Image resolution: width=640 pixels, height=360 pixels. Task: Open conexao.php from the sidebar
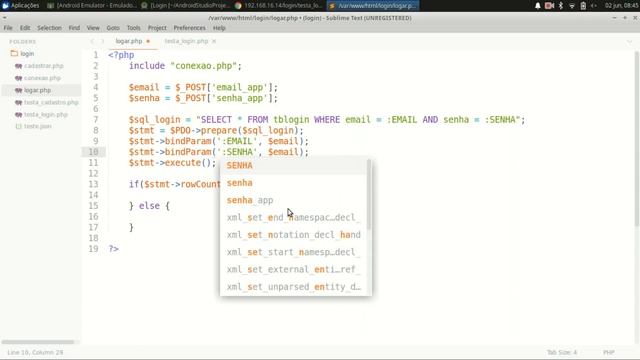click(42, 78)
